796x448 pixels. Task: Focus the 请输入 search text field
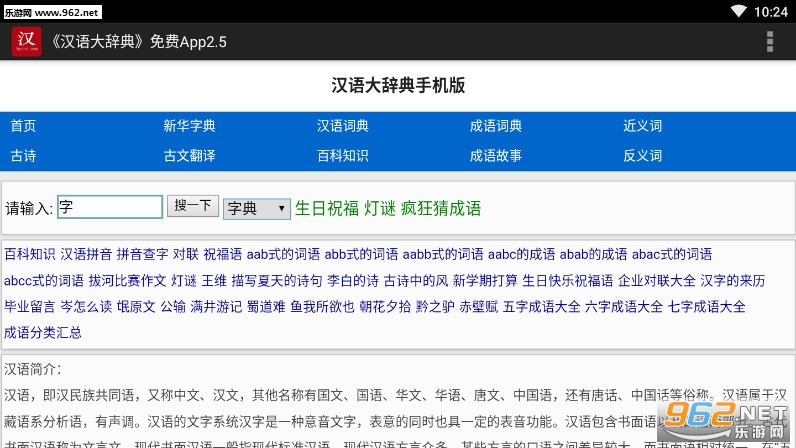[x=110, y=207]
